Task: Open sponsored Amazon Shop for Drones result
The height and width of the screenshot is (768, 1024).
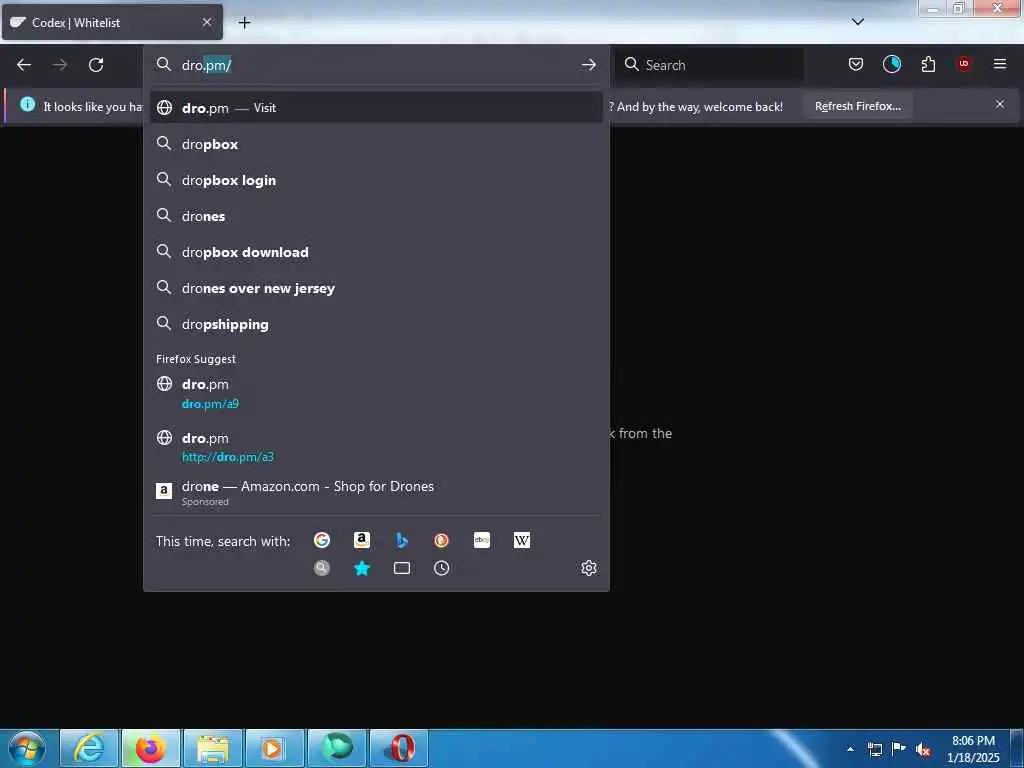Action: 376,492
